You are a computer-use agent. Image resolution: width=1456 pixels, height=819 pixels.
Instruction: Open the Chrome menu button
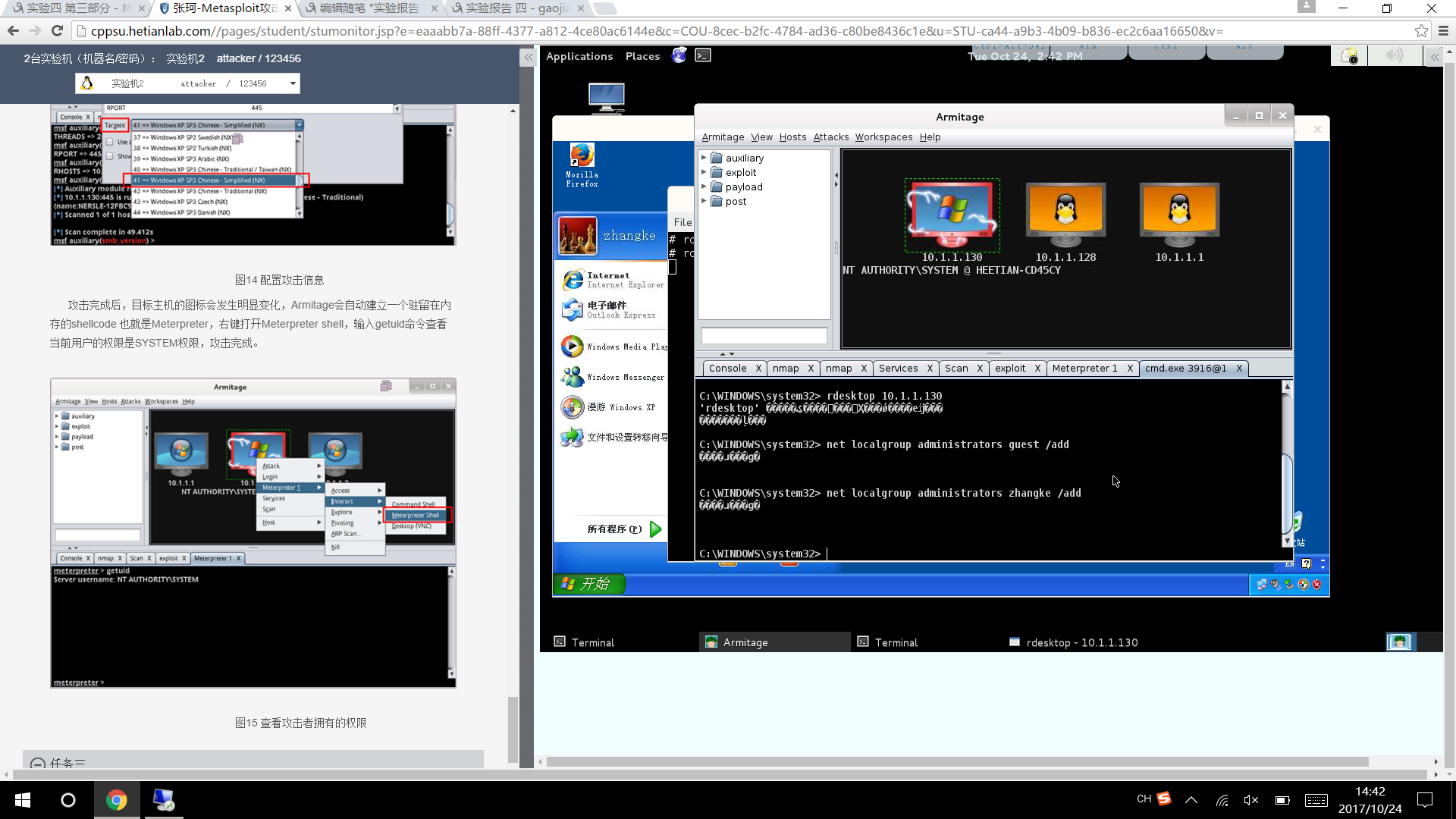click(x=1443, y=31)
